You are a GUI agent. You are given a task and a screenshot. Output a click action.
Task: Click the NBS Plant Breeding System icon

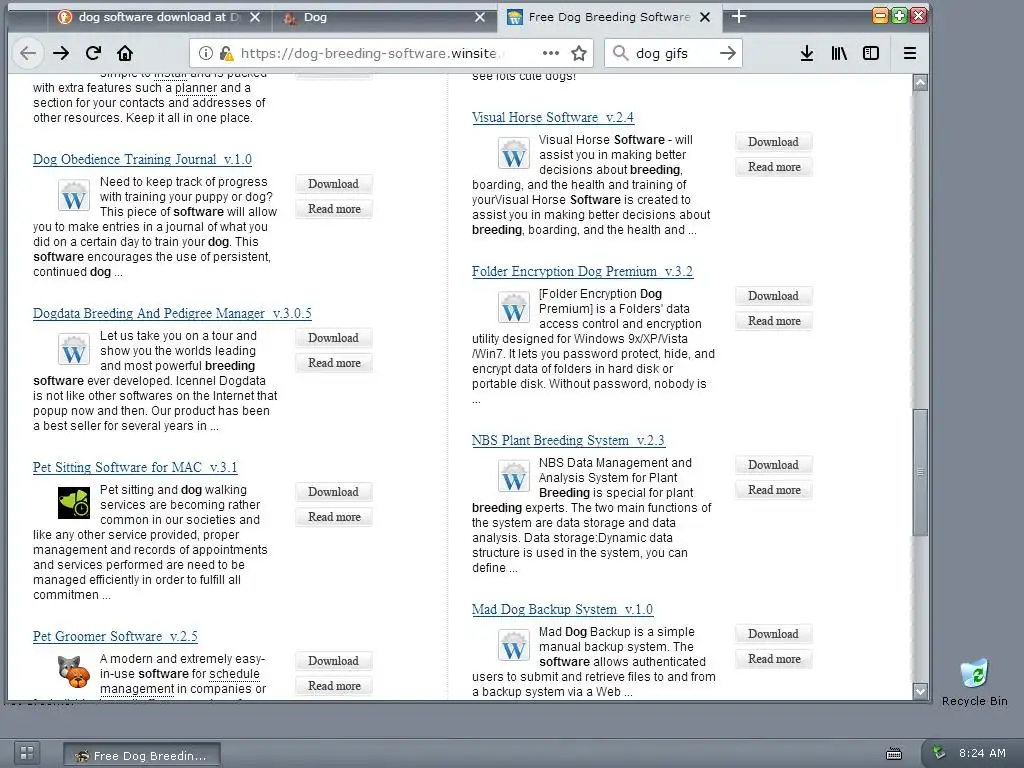click(x=513, y=476)
